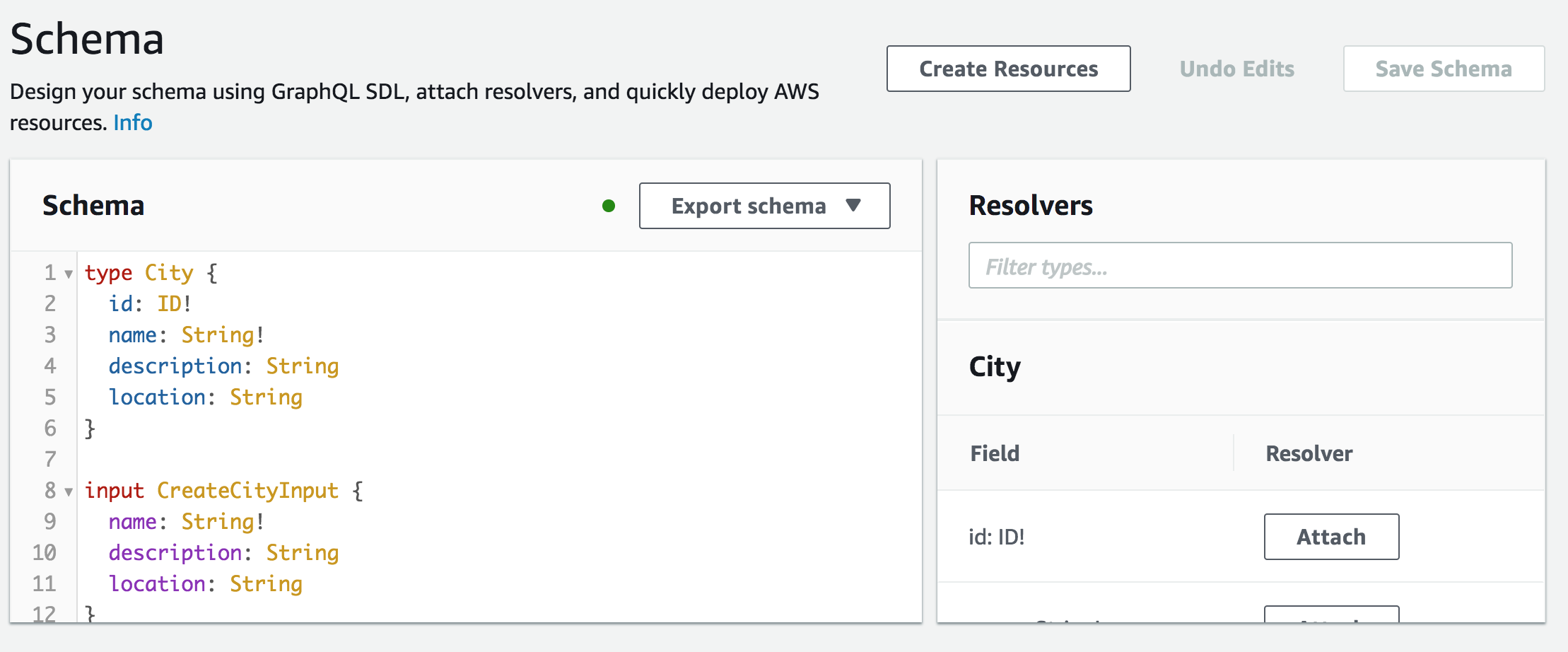
Task: Click the green schema status dot
Action: [609, 206]
